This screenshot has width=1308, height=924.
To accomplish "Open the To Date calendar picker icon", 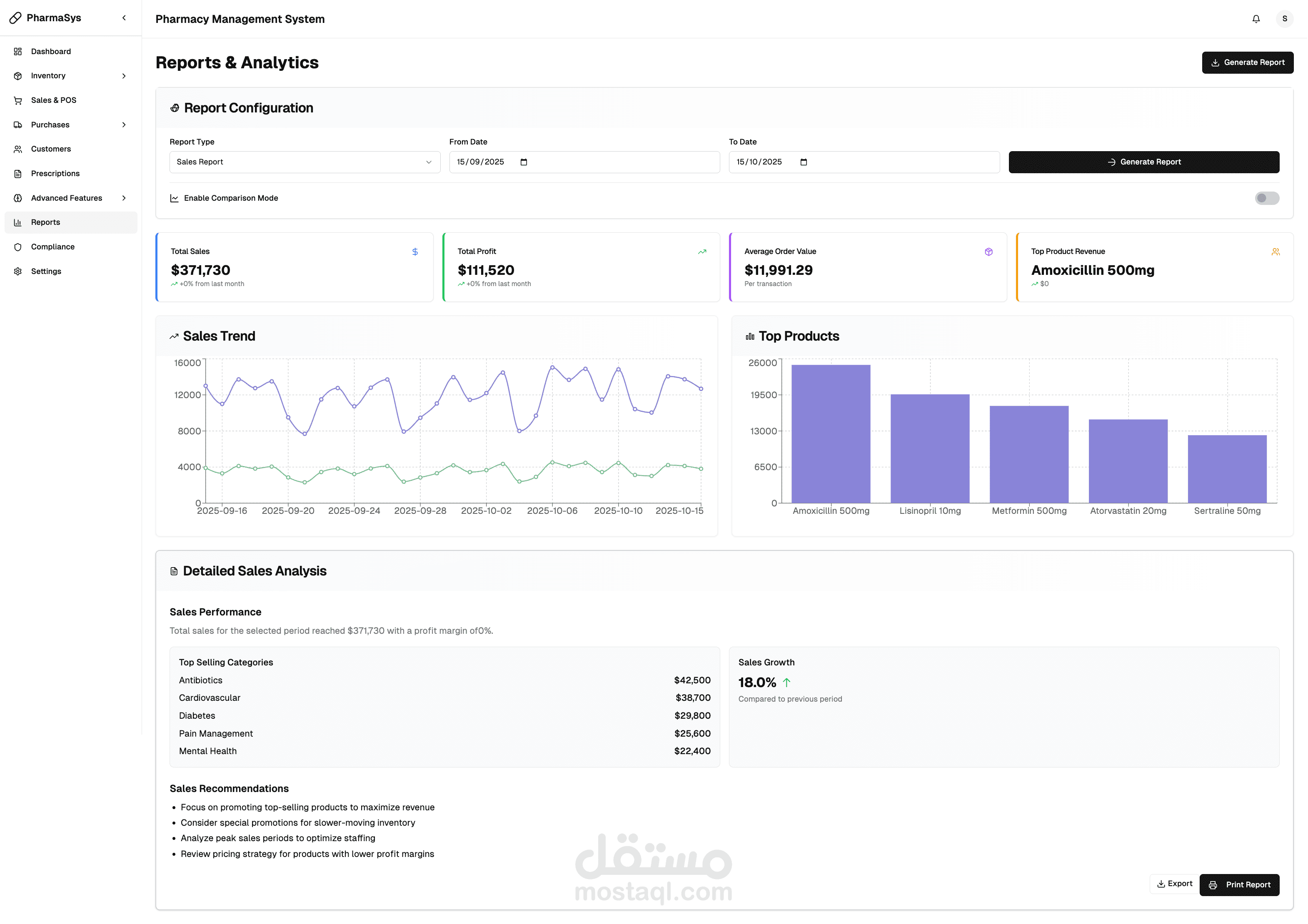I will click(803, 162).
